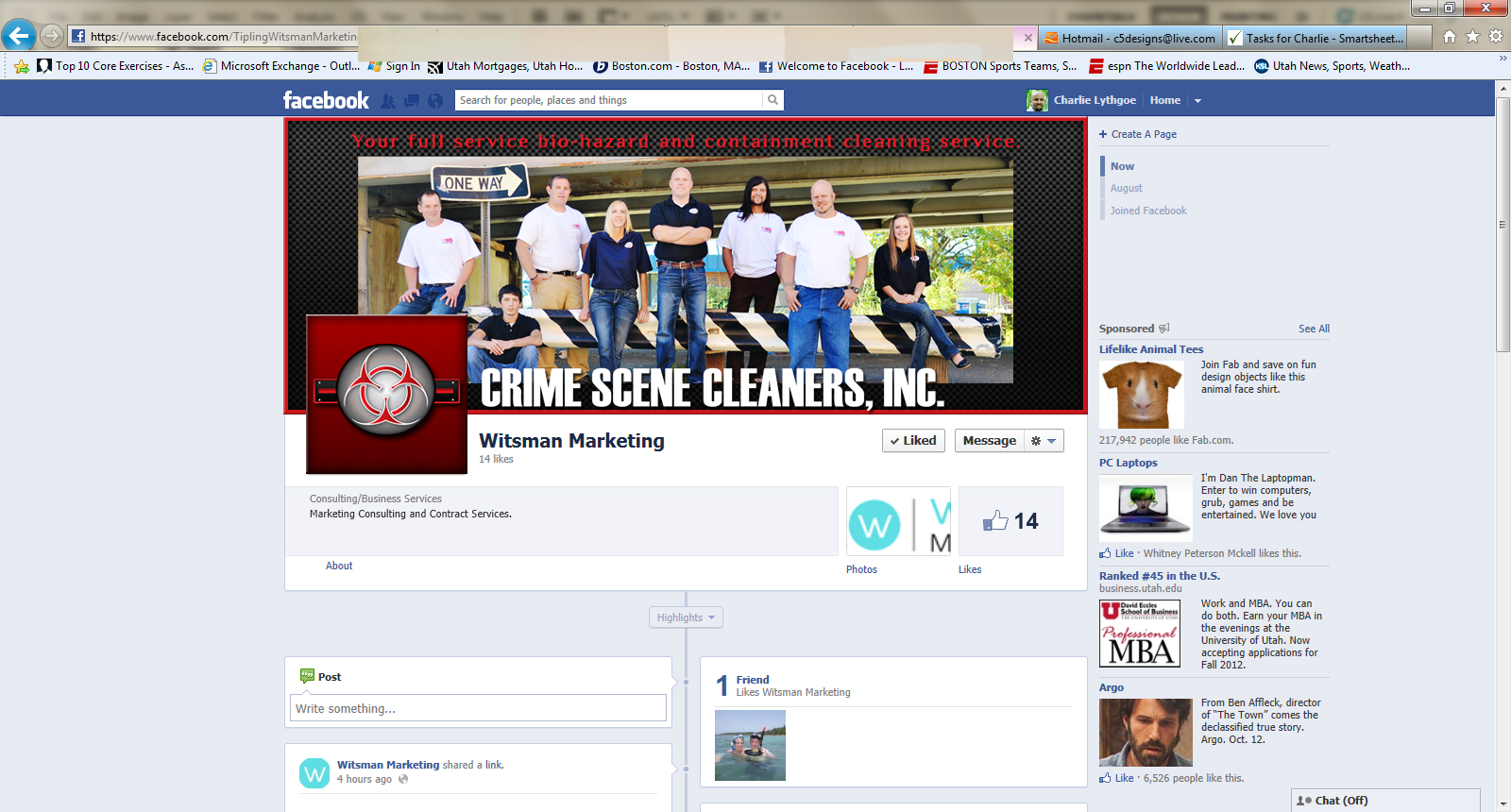This screenshot has height=812, width=1511.
Task: Open Lifelike Animal Tees ad title
Action: click(1151, 349)
